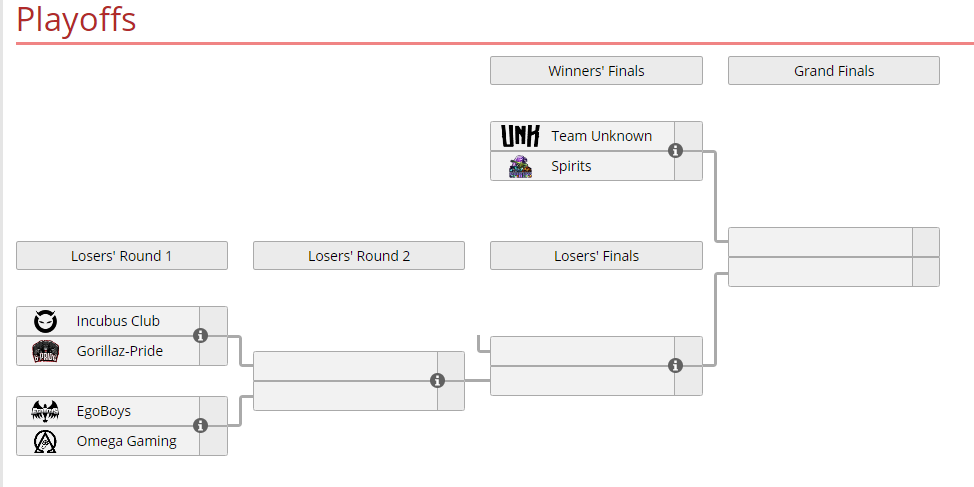Select the Grand Finals header

coord(834,71)
